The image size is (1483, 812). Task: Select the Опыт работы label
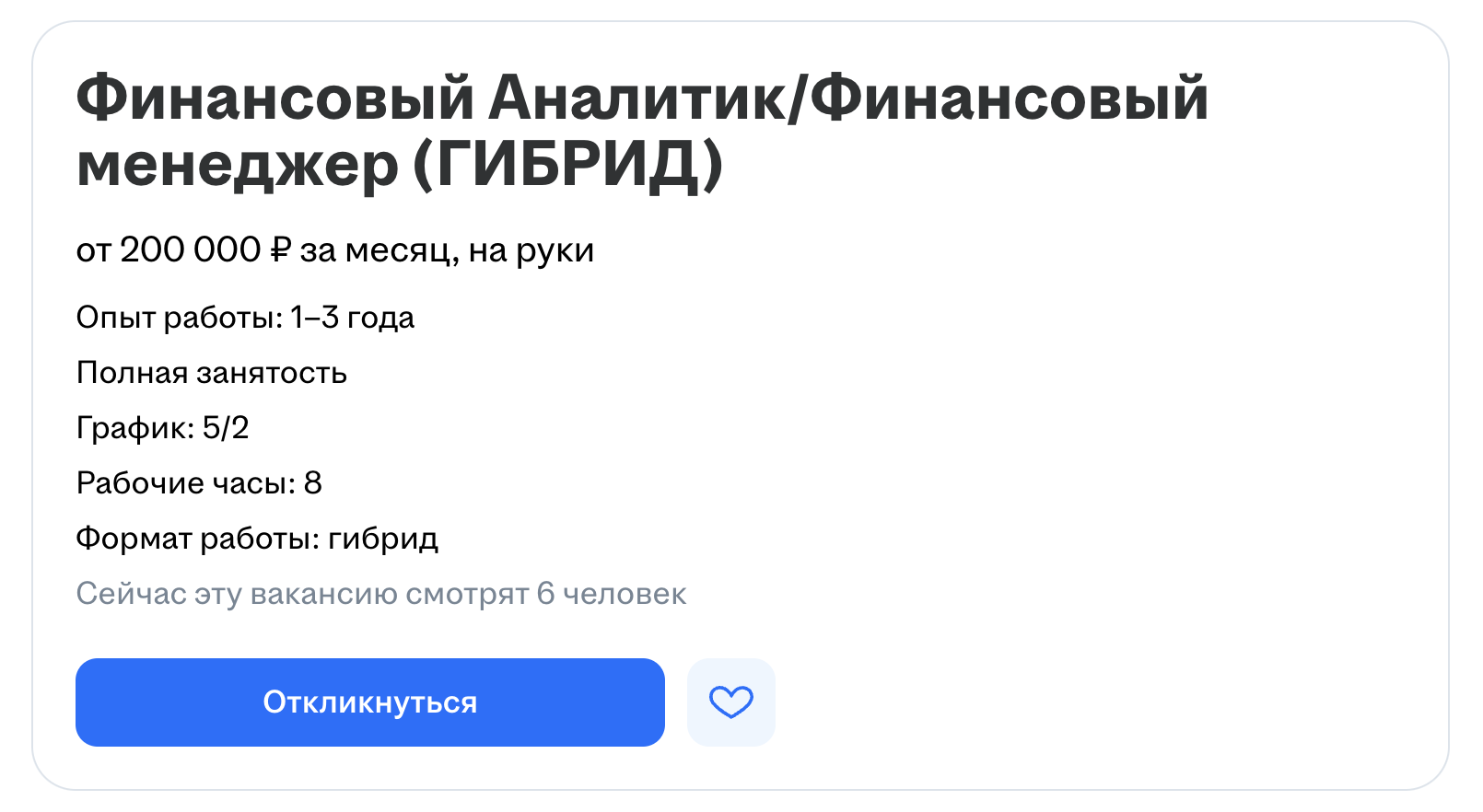pos(179,318)
